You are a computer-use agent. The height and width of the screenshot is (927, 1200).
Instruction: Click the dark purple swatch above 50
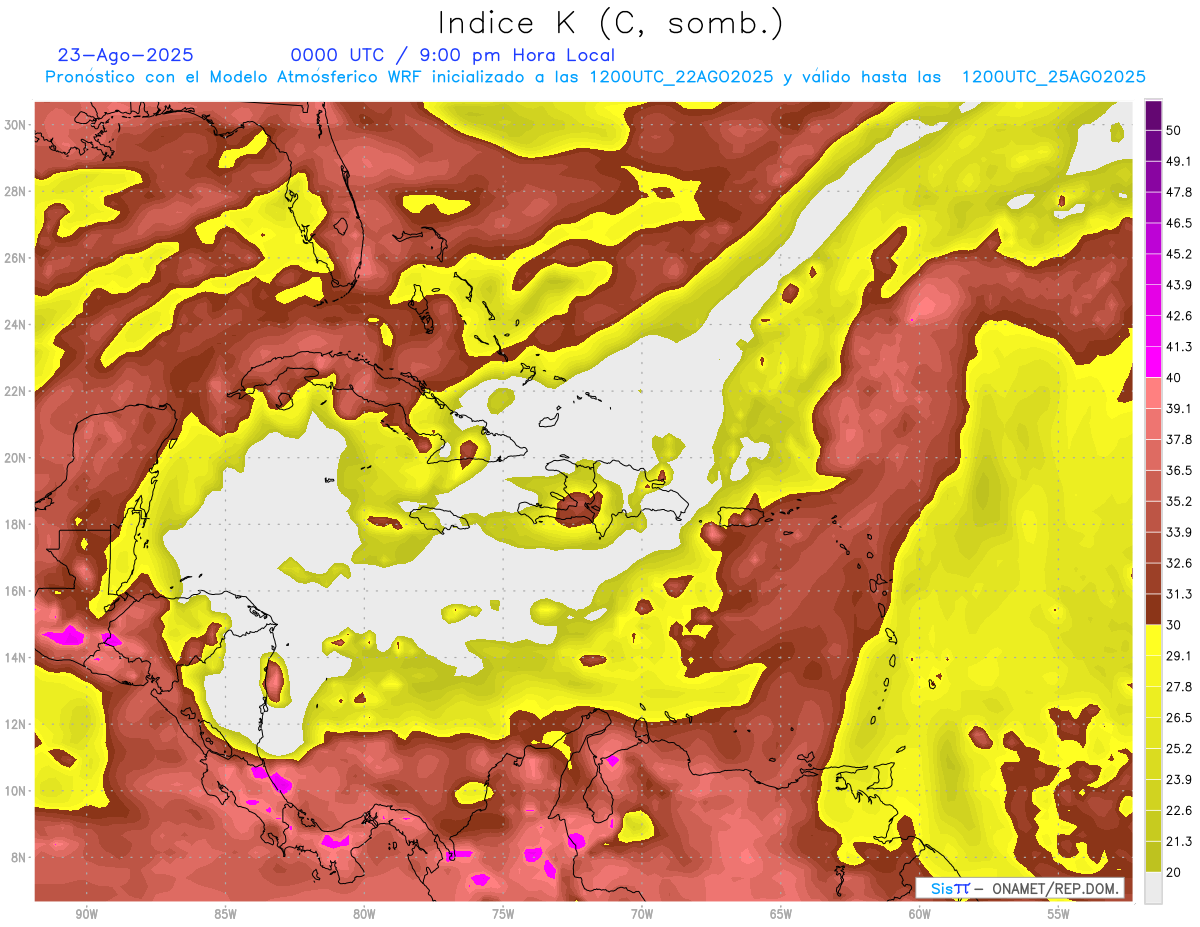point(1153,115)
